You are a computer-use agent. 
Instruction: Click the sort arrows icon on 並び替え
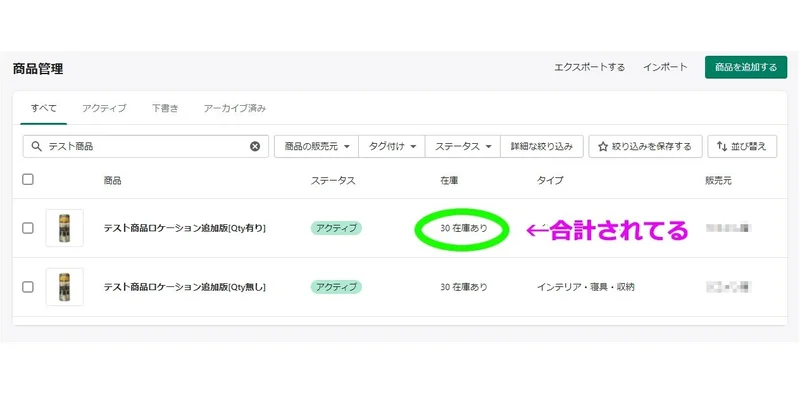coord(722,146)
